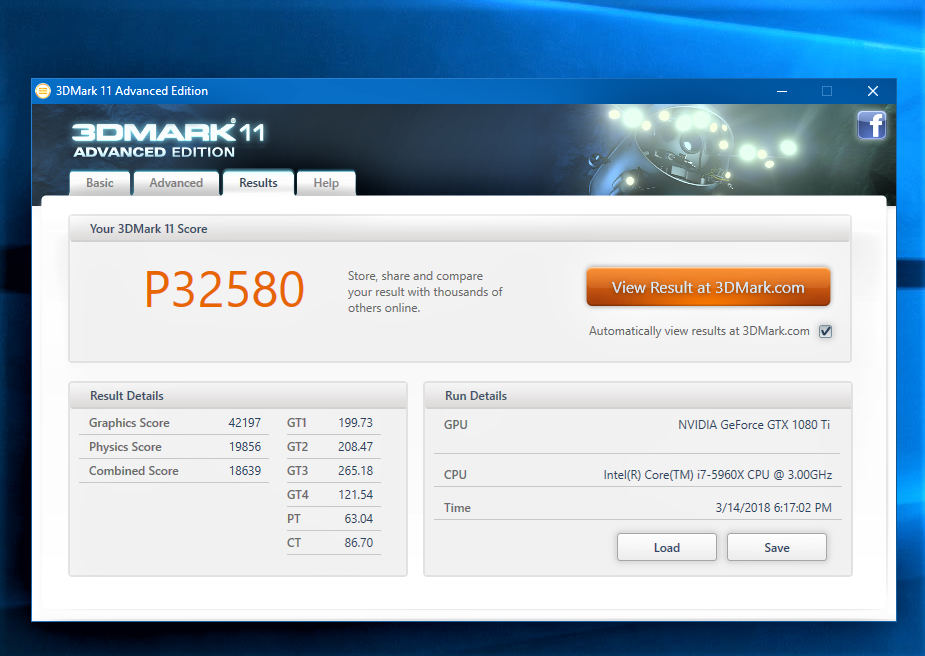The image size is (925, 656).
Task: Click the Graphics Score value 42197
Action: [244, 423]
